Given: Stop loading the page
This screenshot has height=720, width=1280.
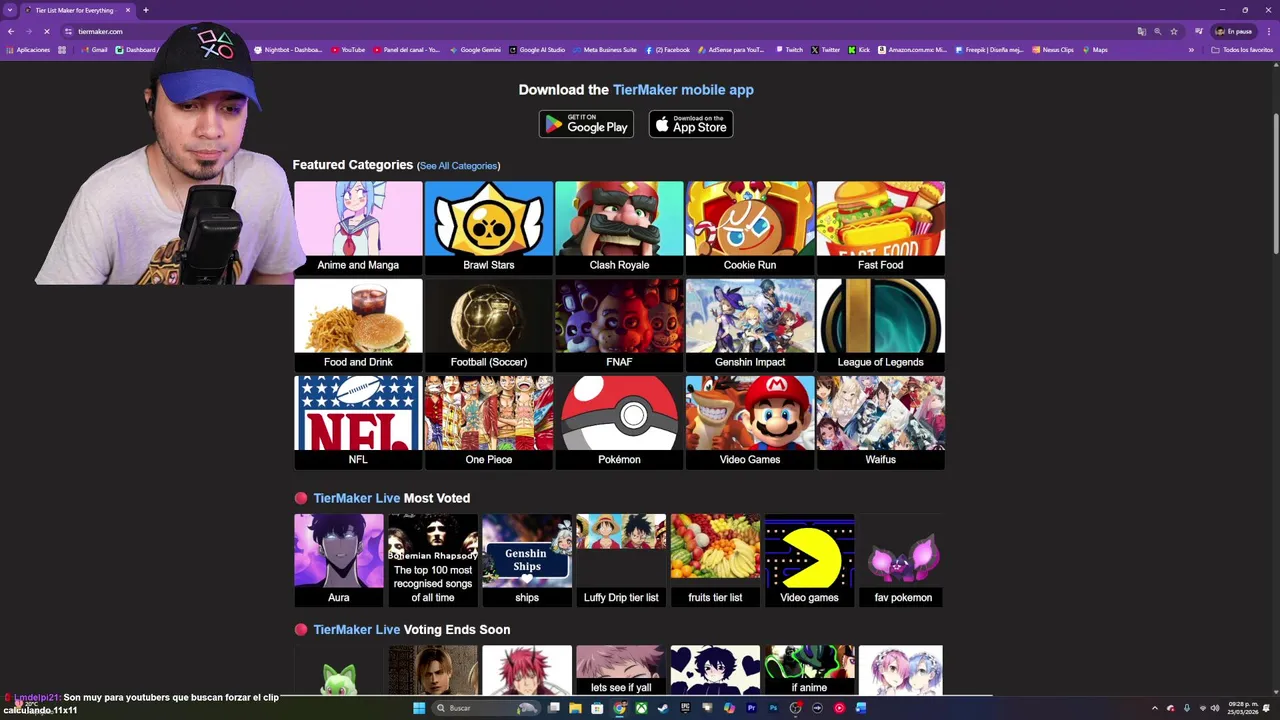Looking at the screenshot, I should [47, 31].
